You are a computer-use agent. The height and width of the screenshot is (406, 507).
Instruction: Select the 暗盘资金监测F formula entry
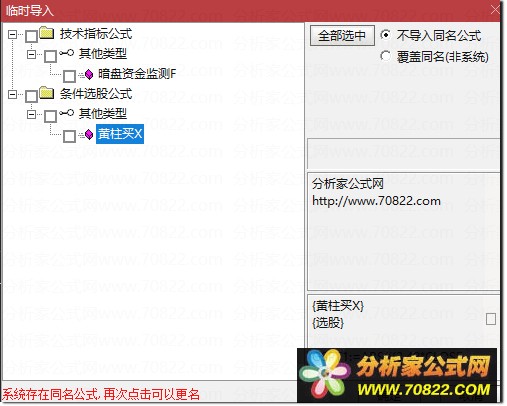click(137, 74)
